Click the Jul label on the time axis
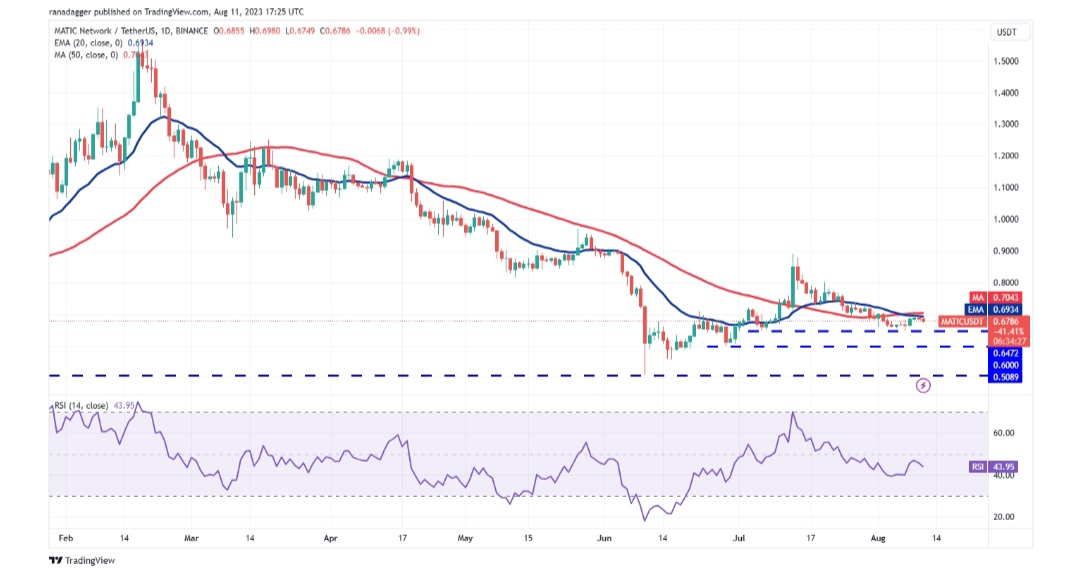Image resolution: width=1080 pixels, height=580 pixels. (738, 537)
